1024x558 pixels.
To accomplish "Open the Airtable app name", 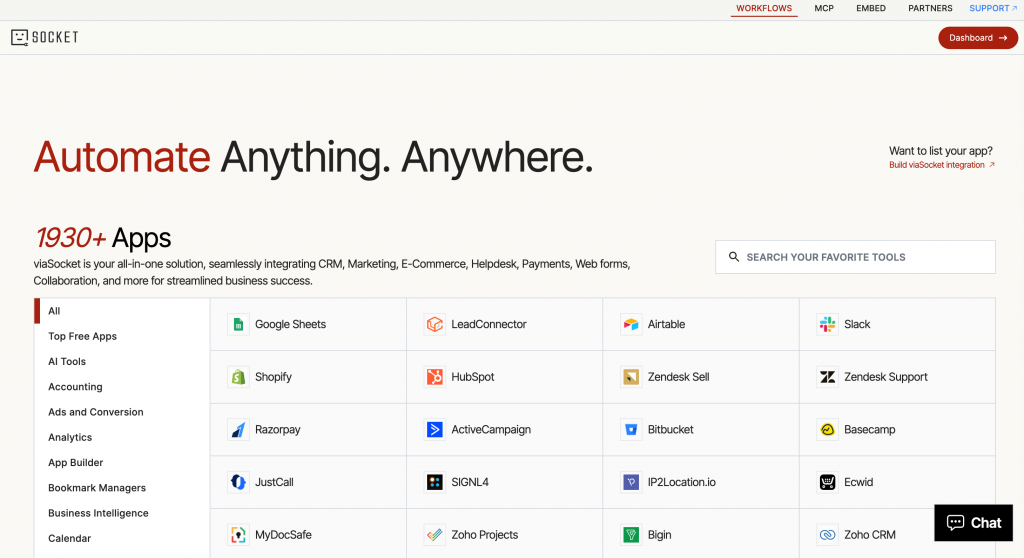I will (x=666, y=324).
